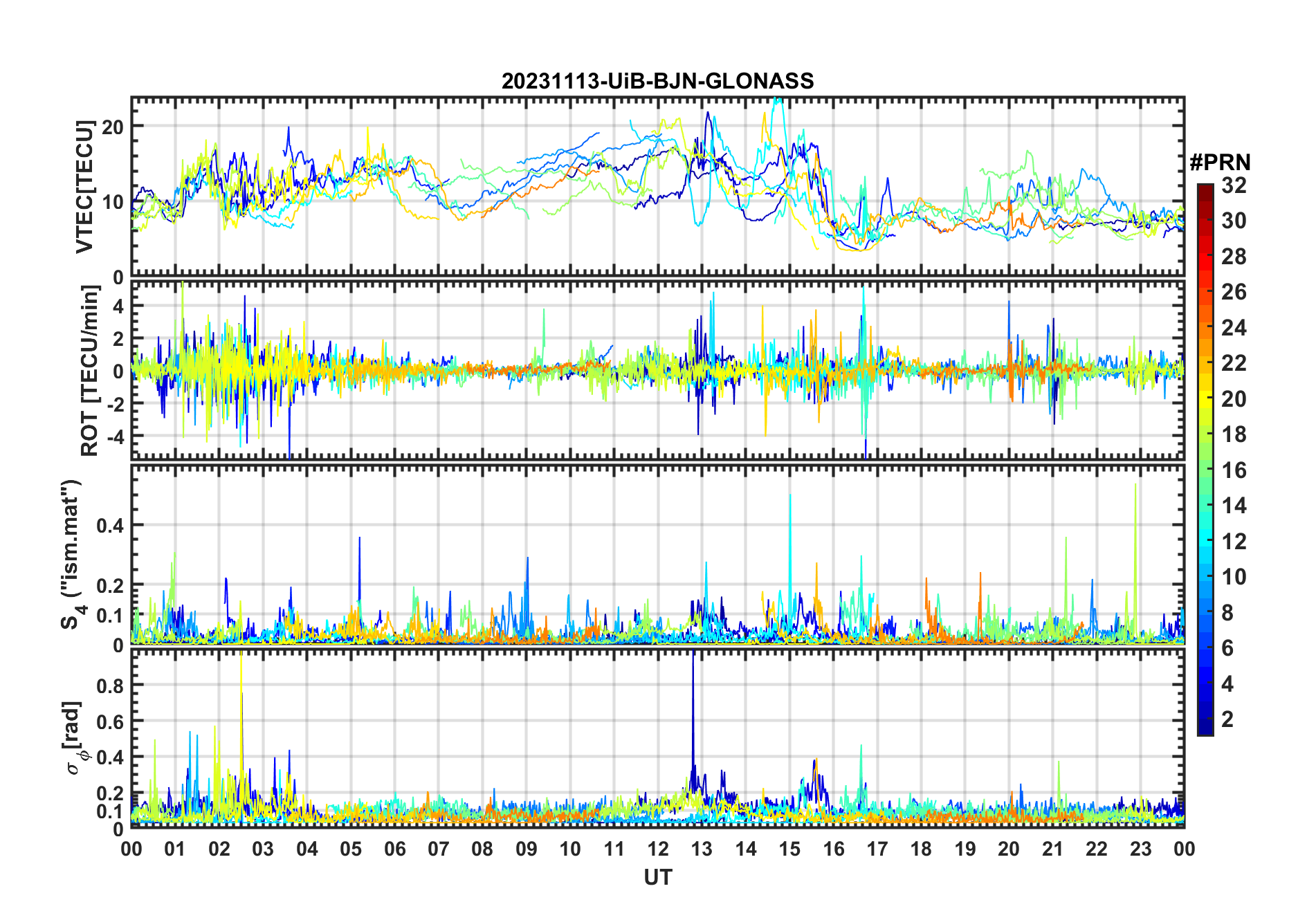The height and width of the screenshot is (920, 1316).
Task: Click the colorbar at PRN 2 dark blue
Action: [x=1205, y=719]
